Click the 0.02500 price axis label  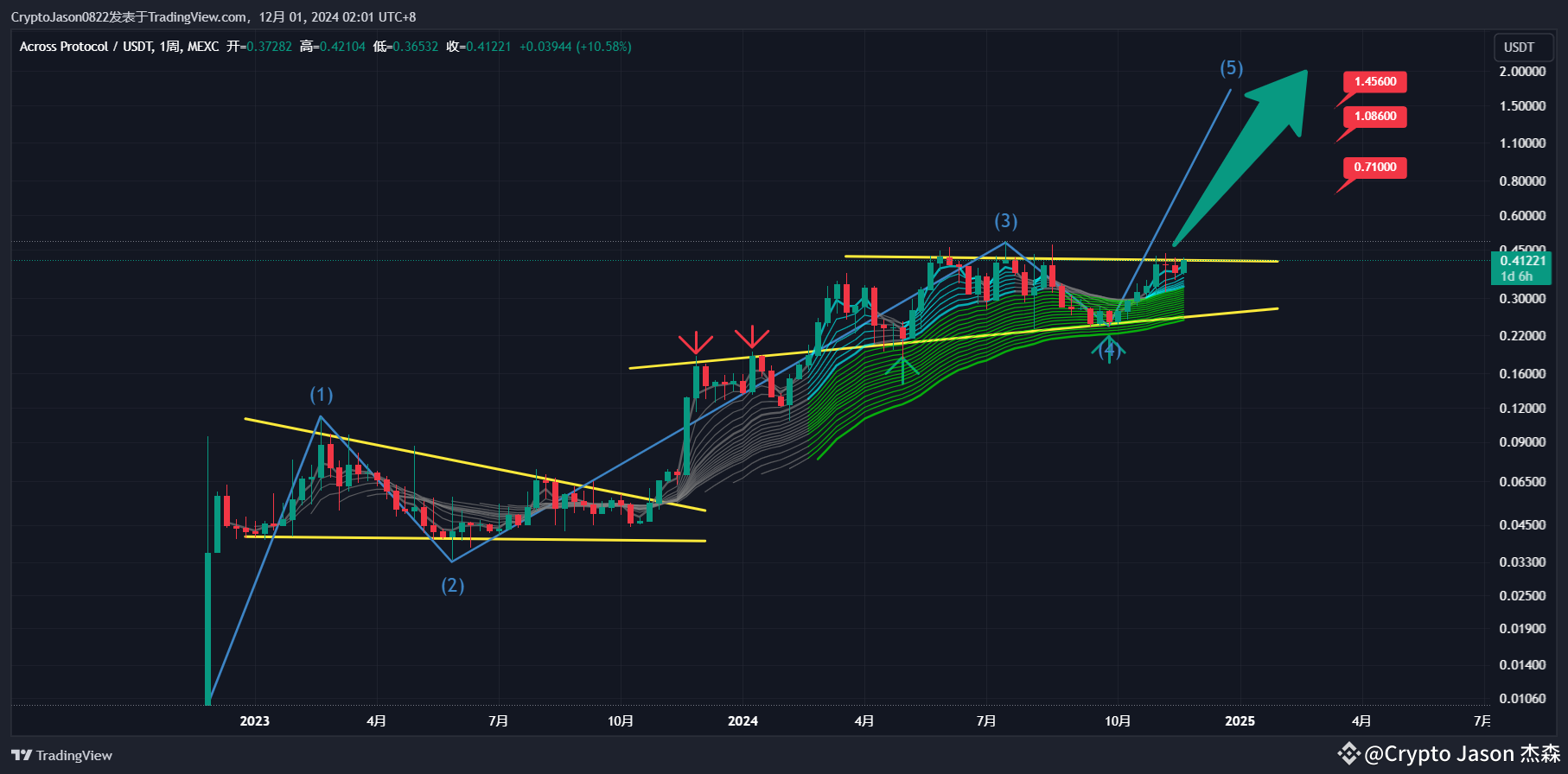pyautogui.click(x=1522, y=596)
